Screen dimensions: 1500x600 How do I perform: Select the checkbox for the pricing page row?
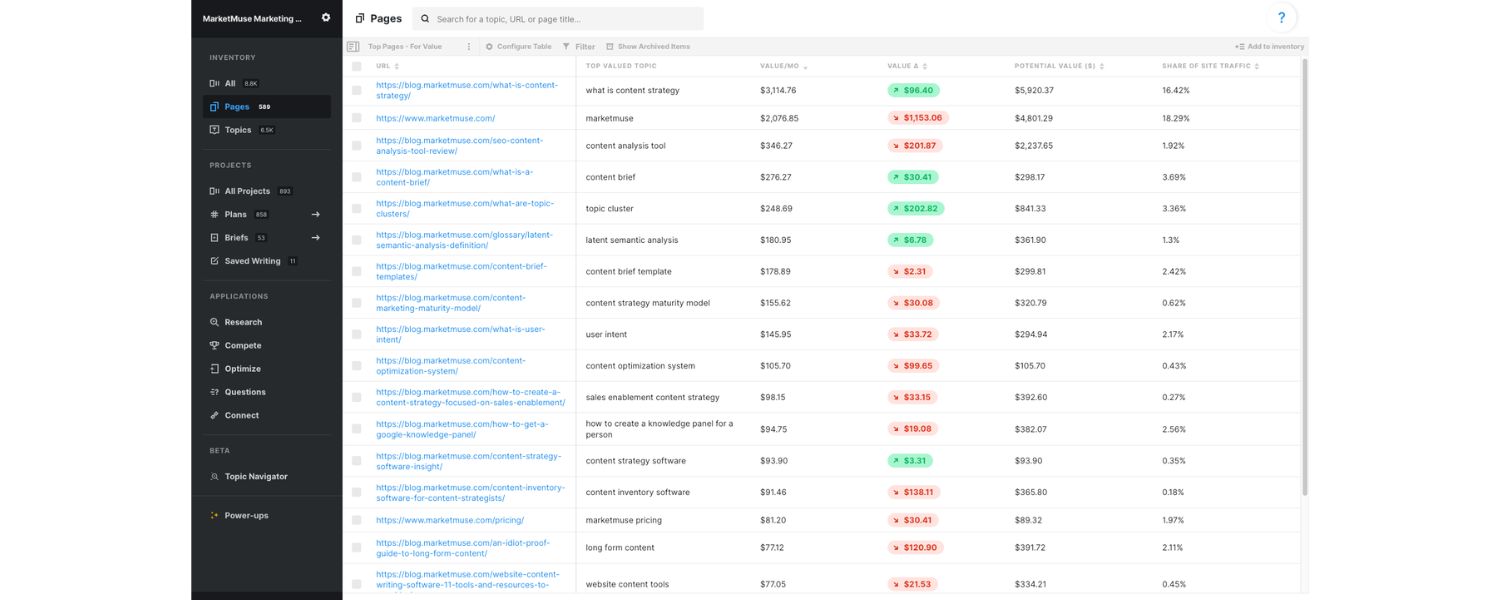click(356, 520)
